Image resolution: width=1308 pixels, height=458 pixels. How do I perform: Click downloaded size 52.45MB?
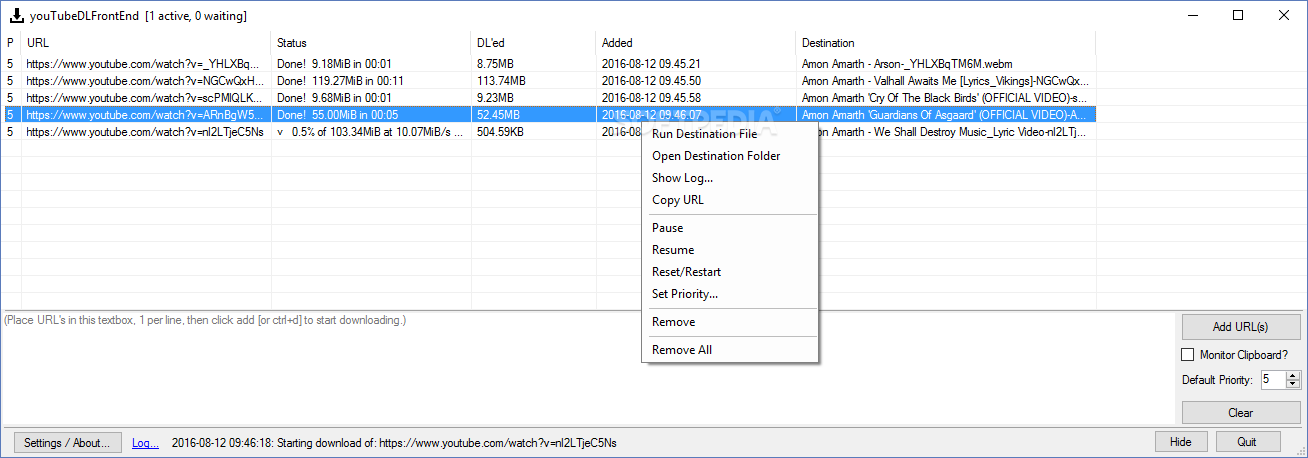click(x=498, y=115)
